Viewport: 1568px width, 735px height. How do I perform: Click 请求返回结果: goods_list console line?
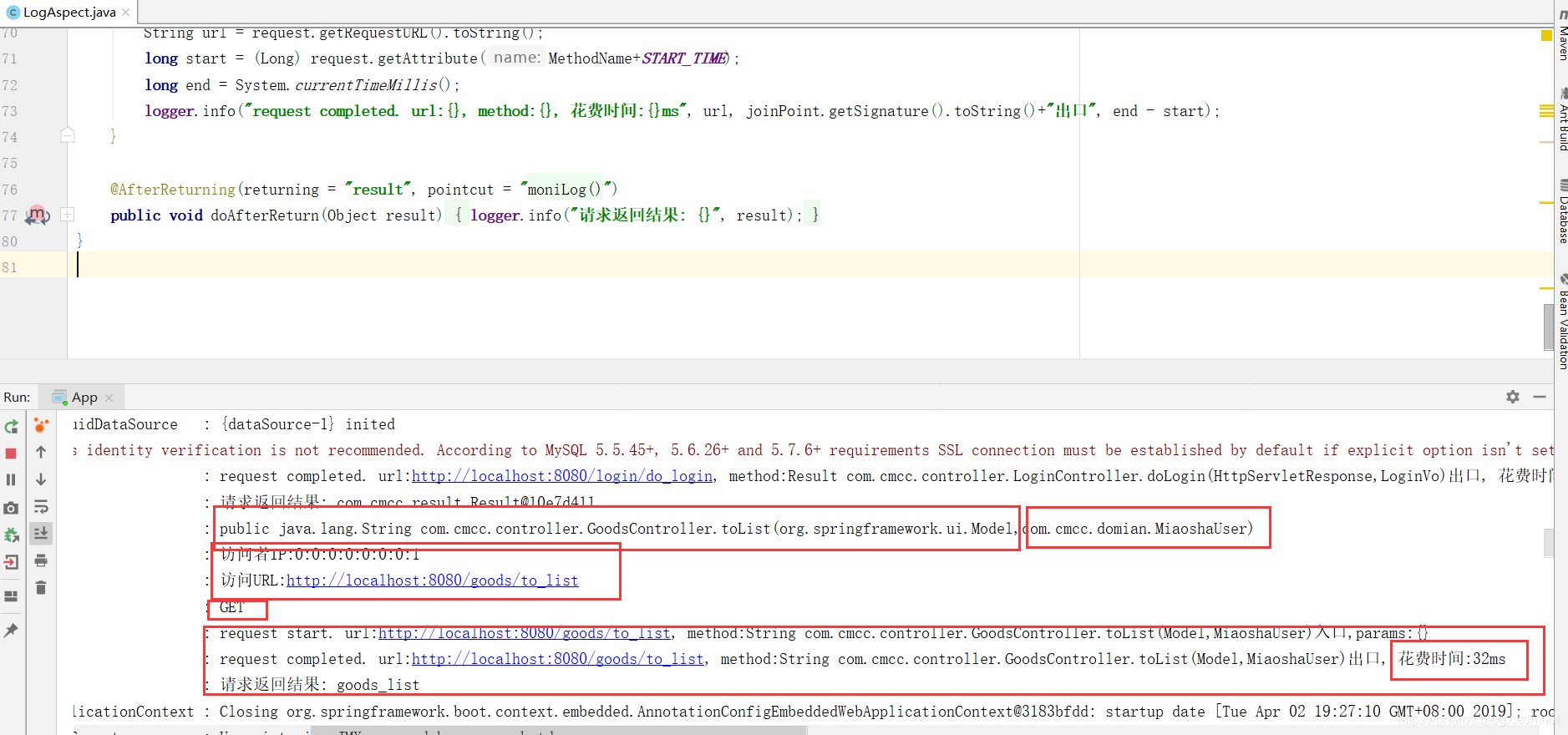click(x=320, y=685)
